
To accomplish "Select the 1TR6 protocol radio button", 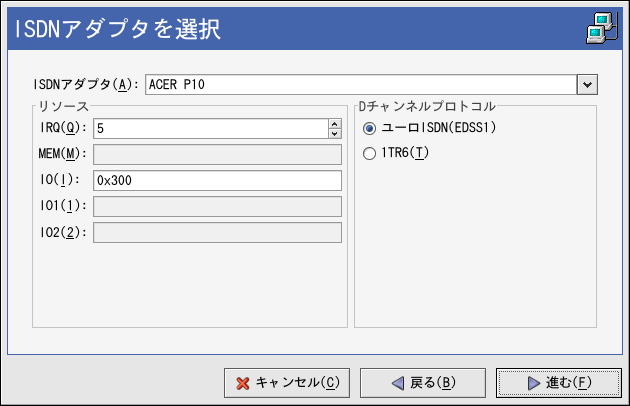I will click(x=370, y=153).
